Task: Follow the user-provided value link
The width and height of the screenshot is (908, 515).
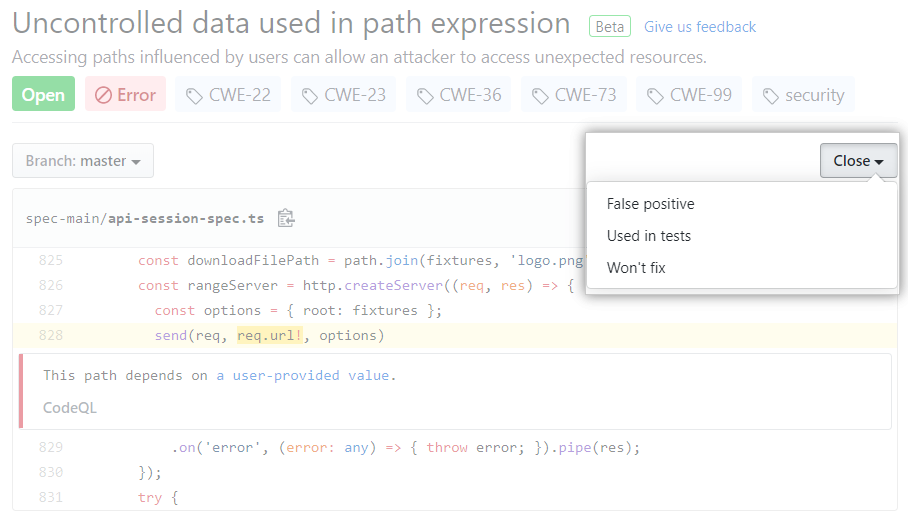Action: (311, 376)
